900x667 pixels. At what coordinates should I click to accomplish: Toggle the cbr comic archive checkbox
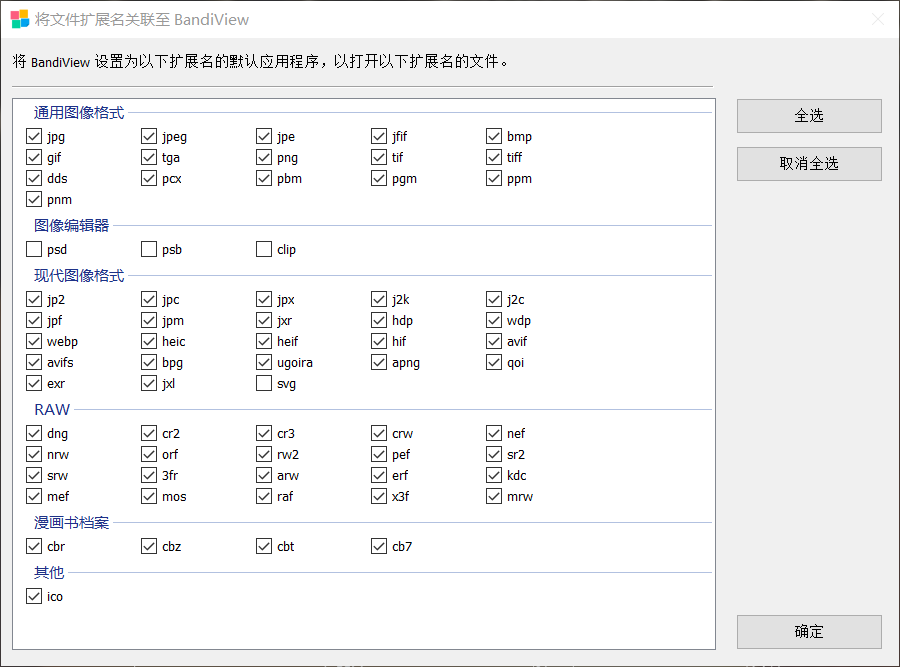point(34,546)
